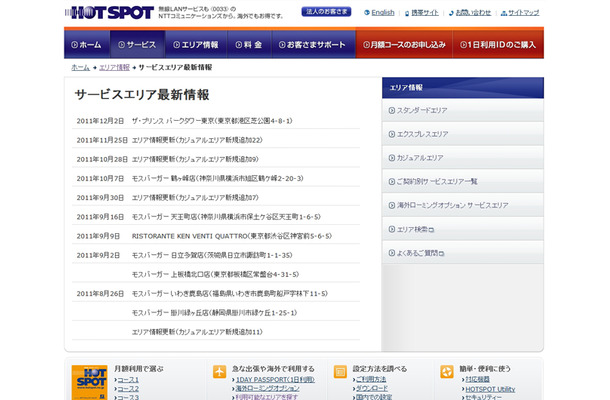This screenshot has width=610, height=400.
Task: Click モスバーガー 掛川緑ヶ丘店 entry
Action: 214,312
